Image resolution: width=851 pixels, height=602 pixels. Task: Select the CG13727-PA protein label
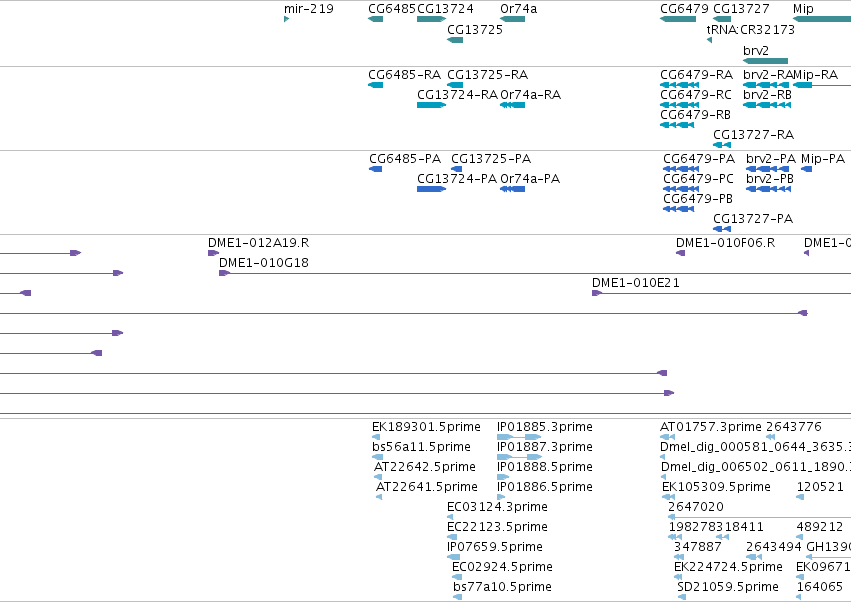tap(753, 219)
